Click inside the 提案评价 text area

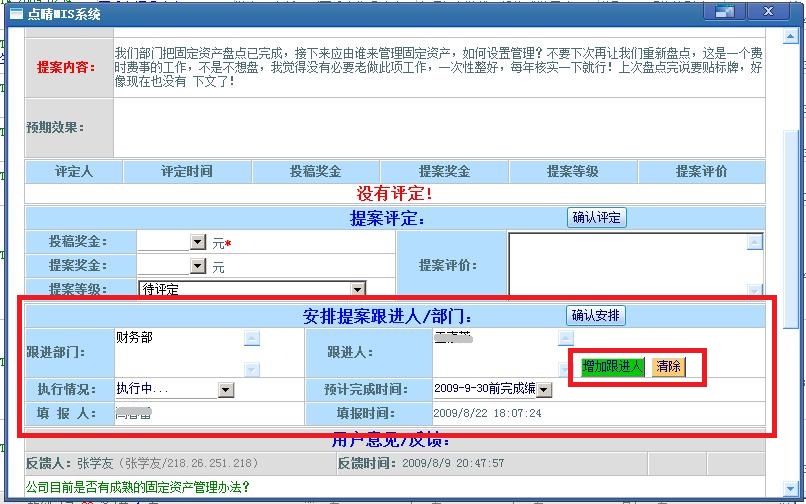pyautogui.click(x=627, y=264)
